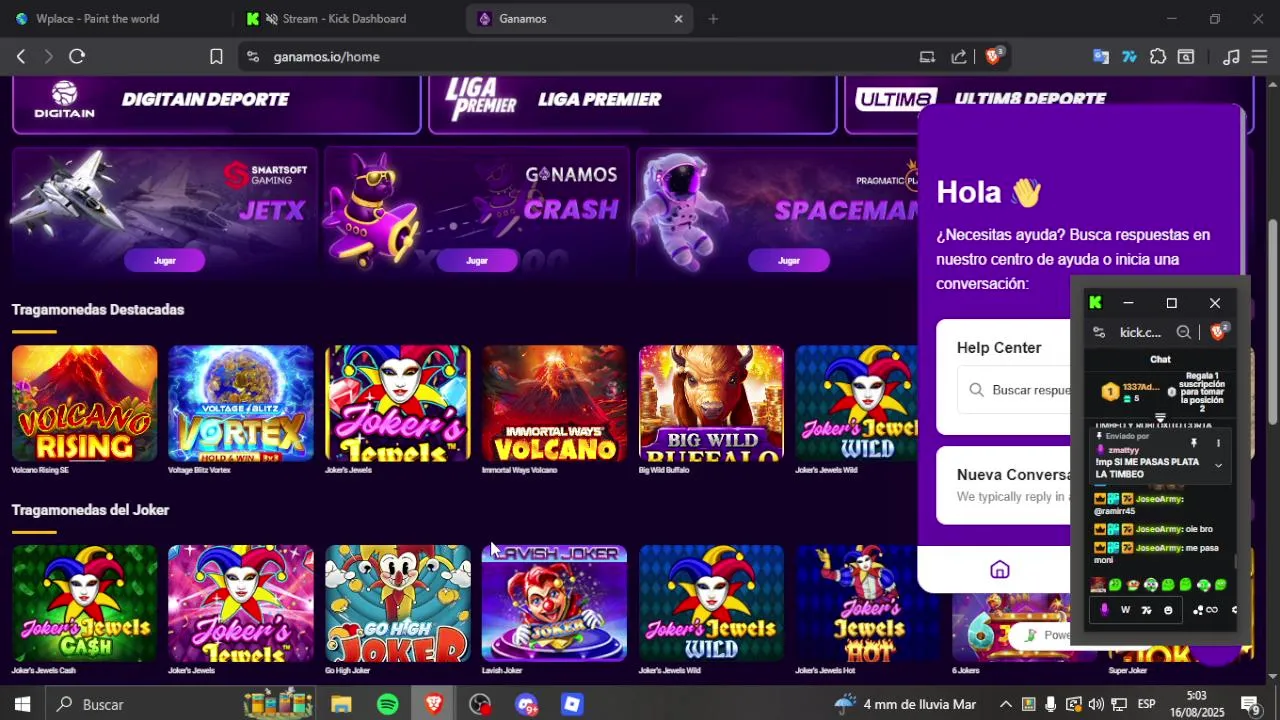
Task: Open a new browser tab
Action: pyautogui.click(x=713, y=19)
